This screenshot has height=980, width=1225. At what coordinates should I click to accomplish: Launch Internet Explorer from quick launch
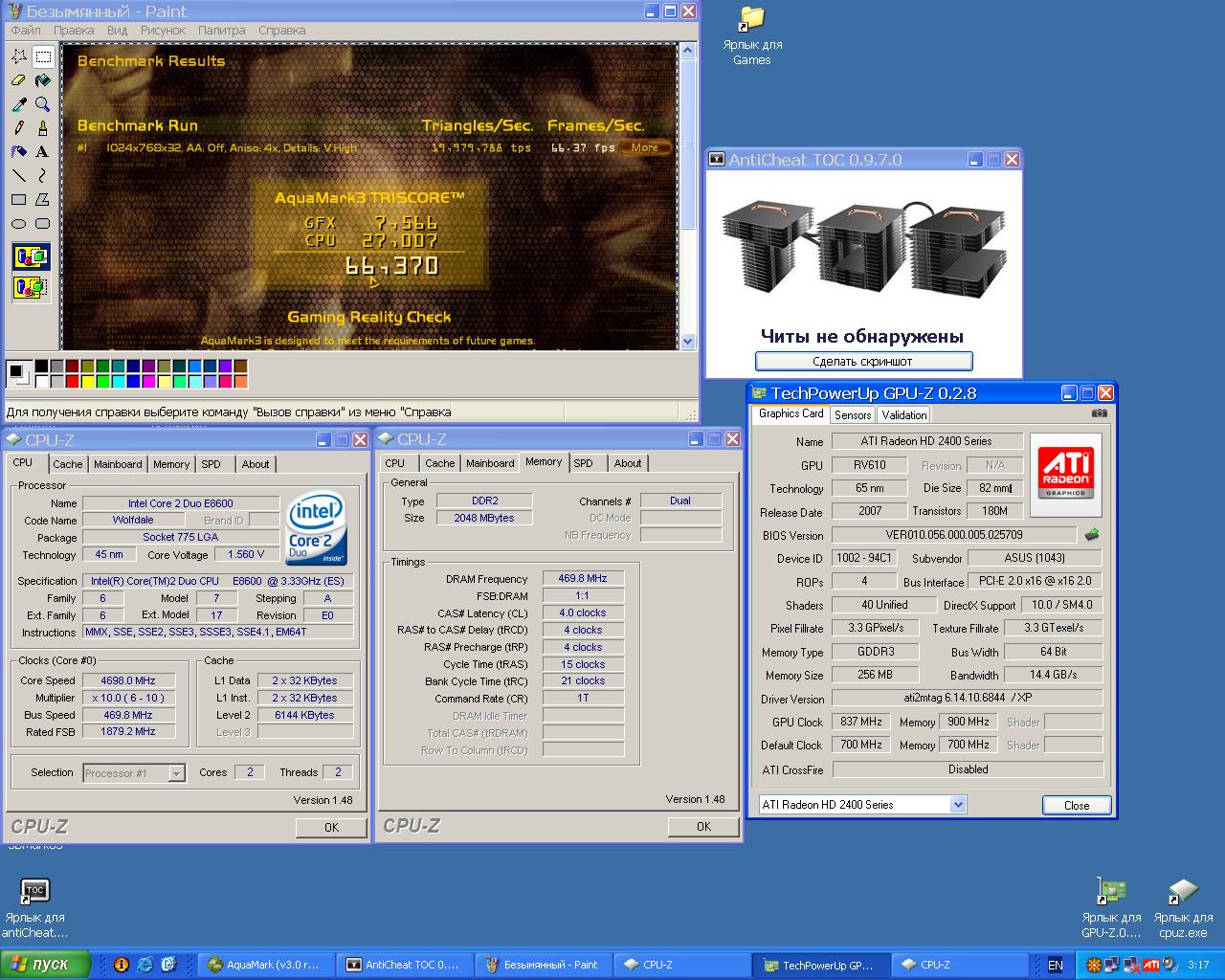click(x=145, y=965)
